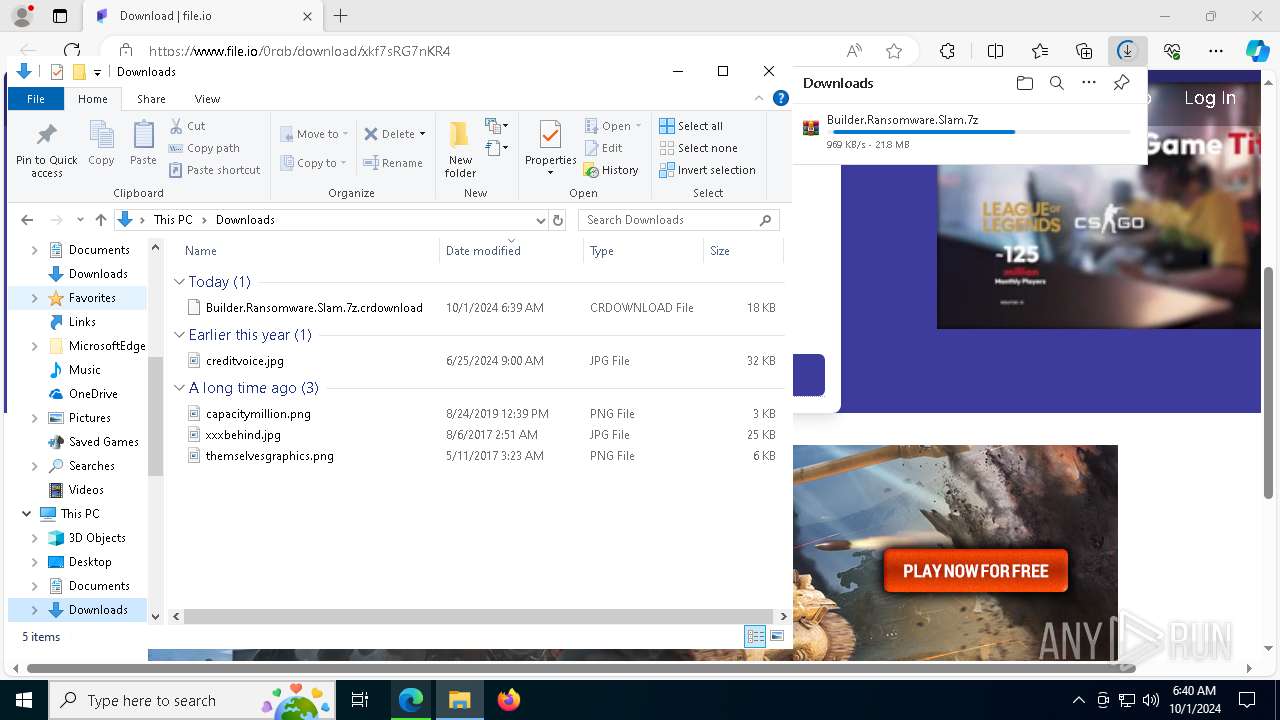Pin the Edge Downloads panel

1121,83
